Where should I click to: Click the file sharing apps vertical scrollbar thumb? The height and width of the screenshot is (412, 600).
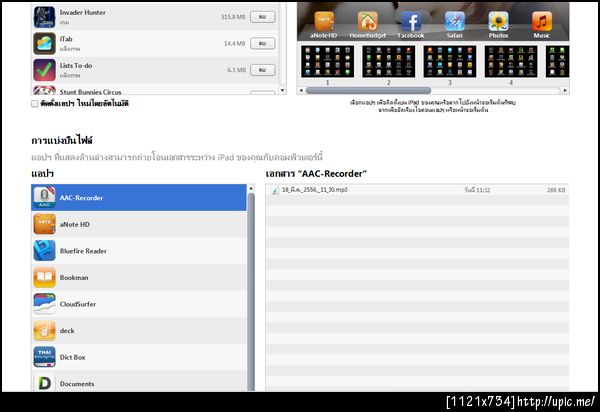tap(251, 292)
